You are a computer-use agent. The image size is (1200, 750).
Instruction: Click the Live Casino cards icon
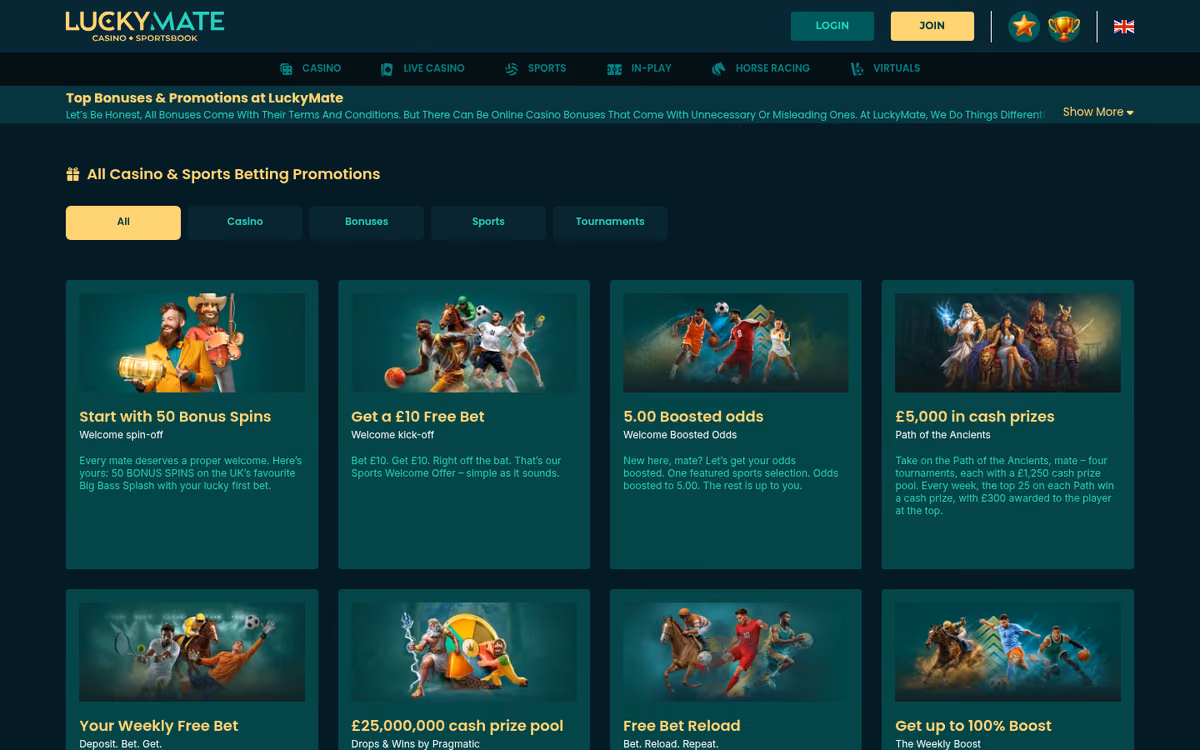[x=387, y=69]
